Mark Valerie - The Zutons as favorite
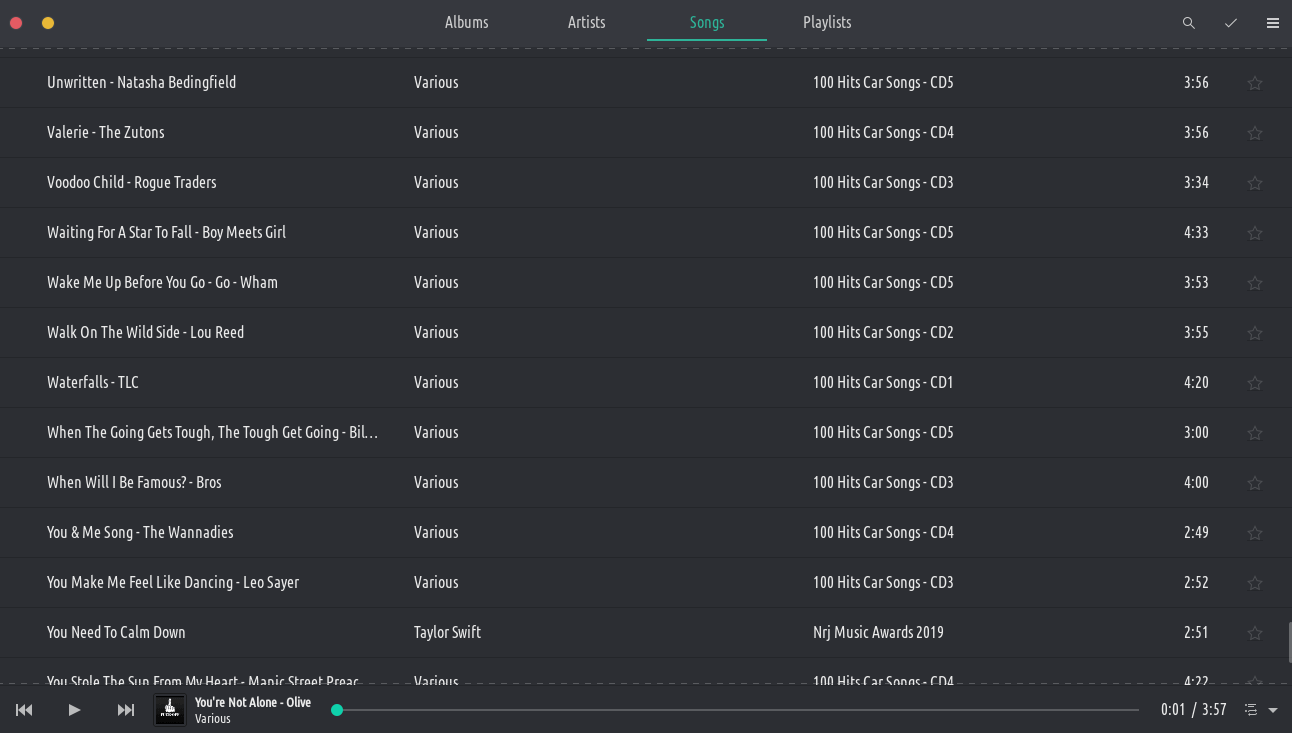This screenshot has height=733, width=1292. tap(1254, 133)
